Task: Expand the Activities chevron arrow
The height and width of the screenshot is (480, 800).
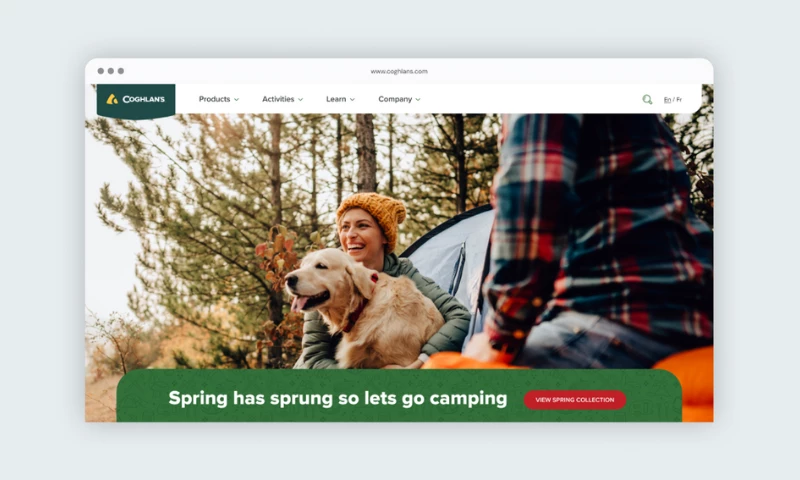Action: pos(301,99)
